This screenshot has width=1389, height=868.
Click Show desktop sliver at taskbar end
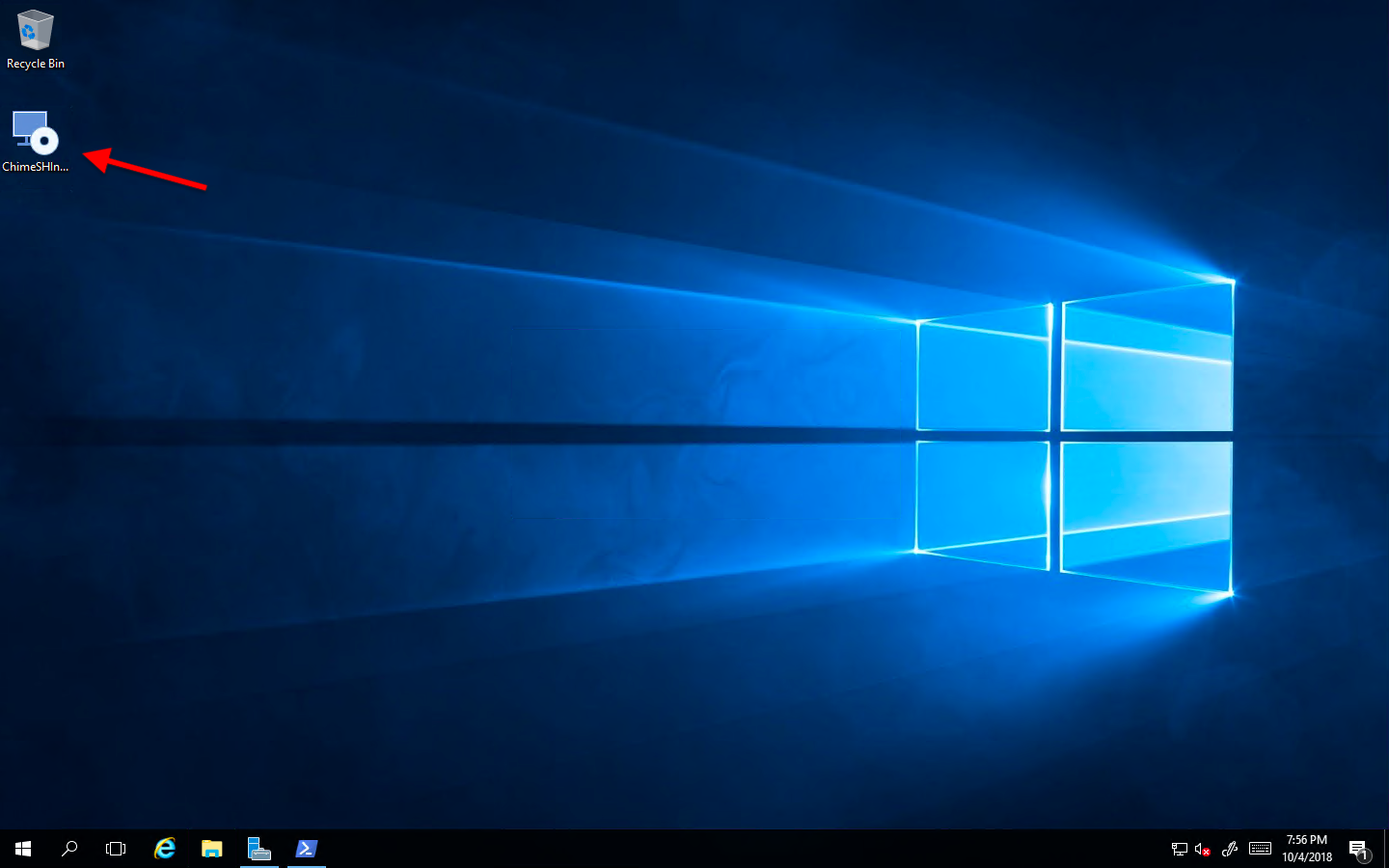tap(1386, 849)
